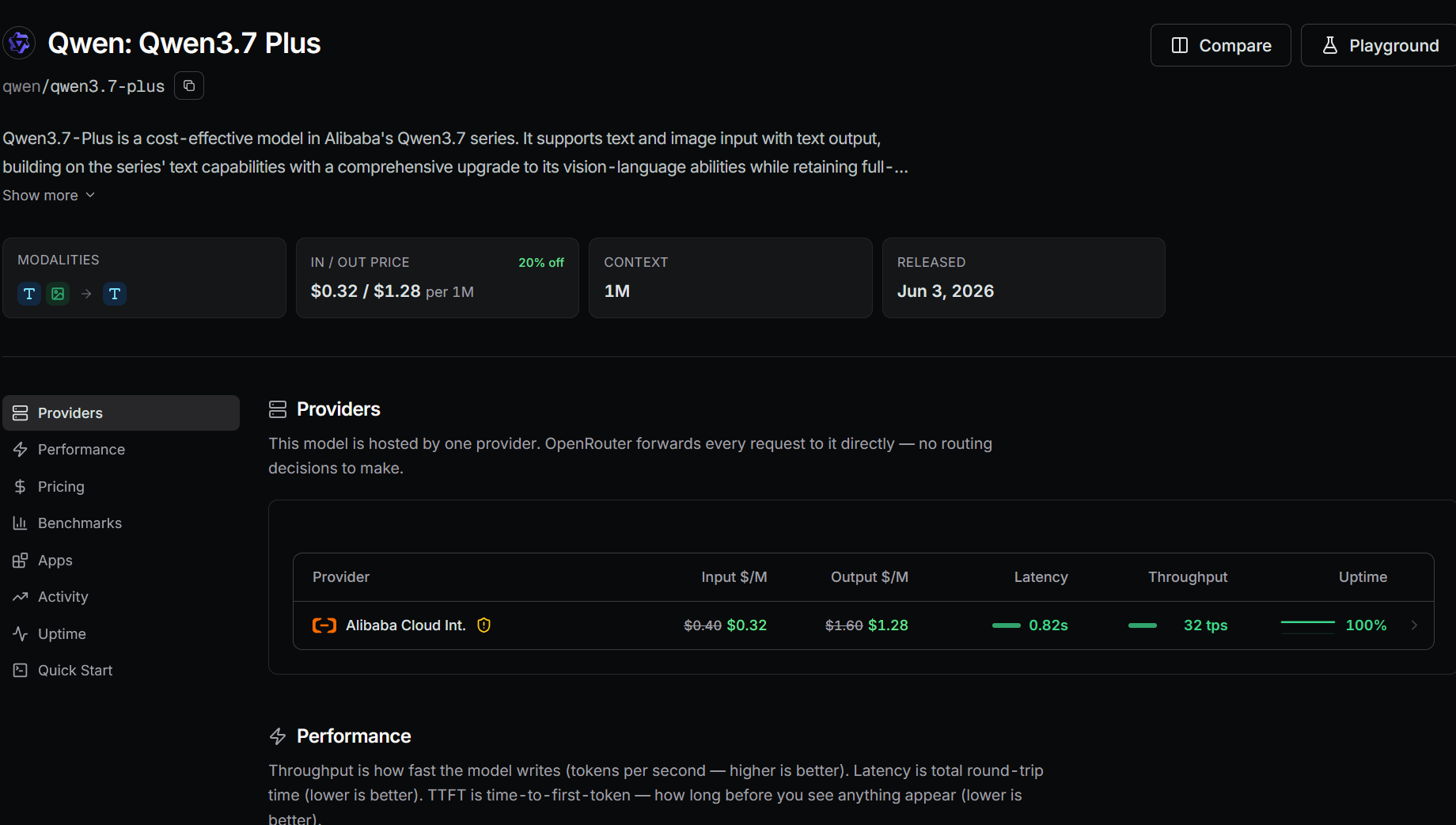Viewport: 1456px width, 825px height.
Task: Click the $0.32 / $1.28 price value
Action: pyautogui.click(x=366, y=291)
